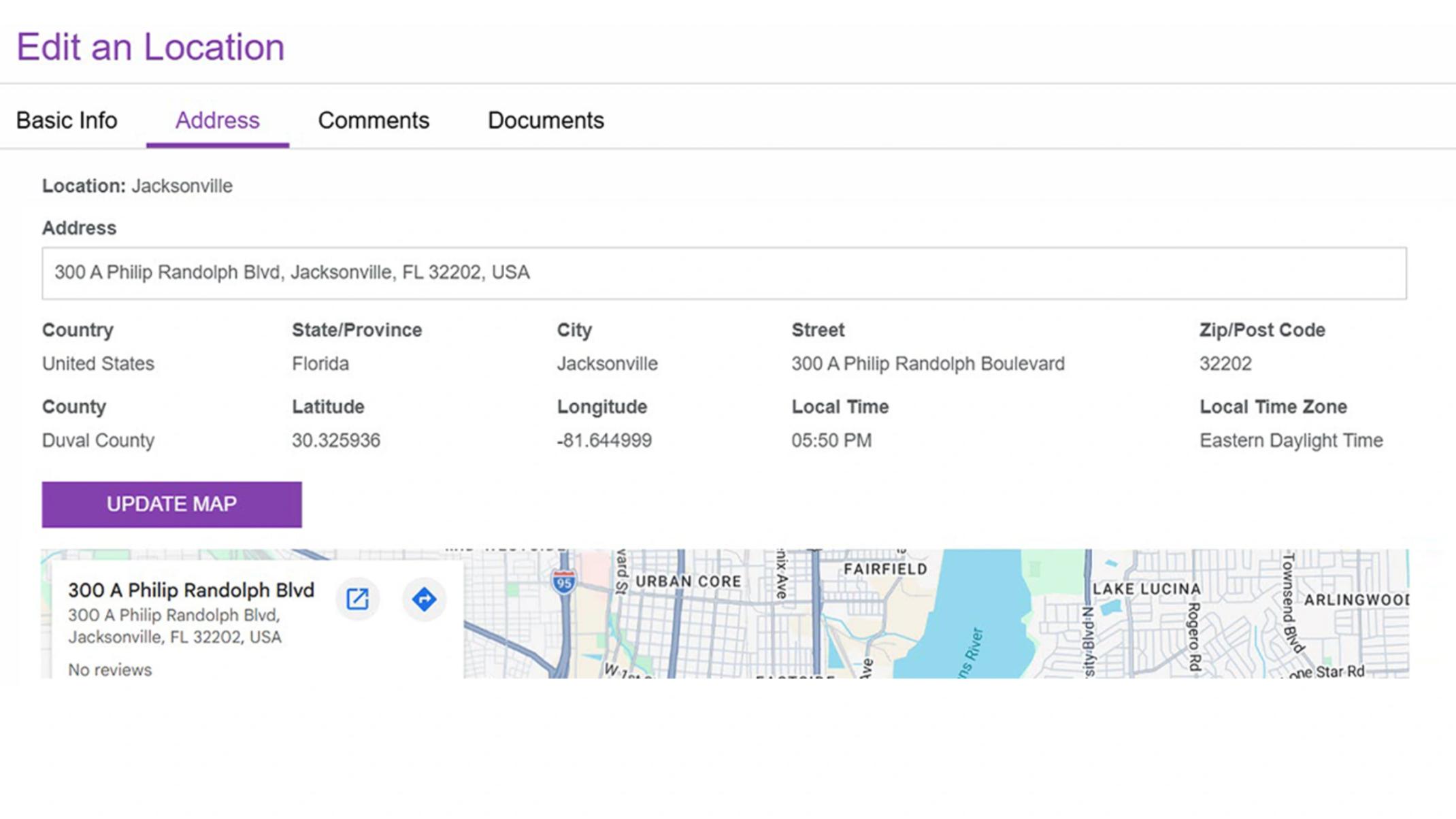
Task: Click the State/Province field label
Action: pyautogui.click(x=357, y=330)
